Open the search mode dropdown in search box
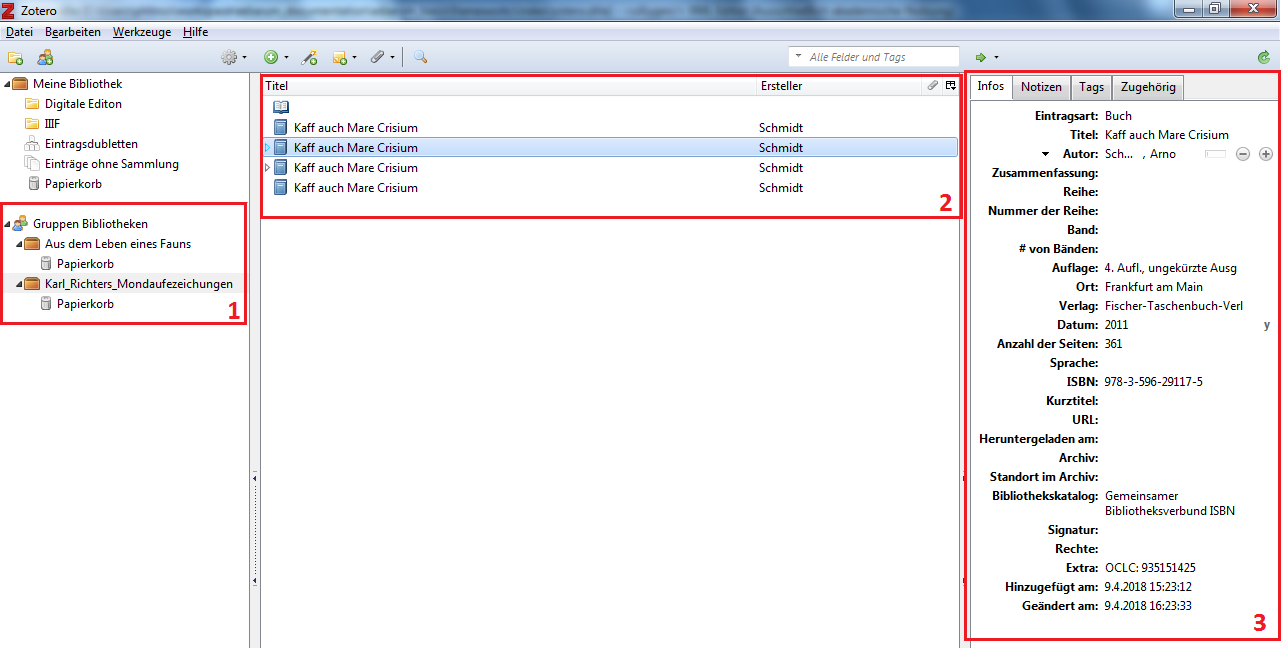 coord(797,58)
